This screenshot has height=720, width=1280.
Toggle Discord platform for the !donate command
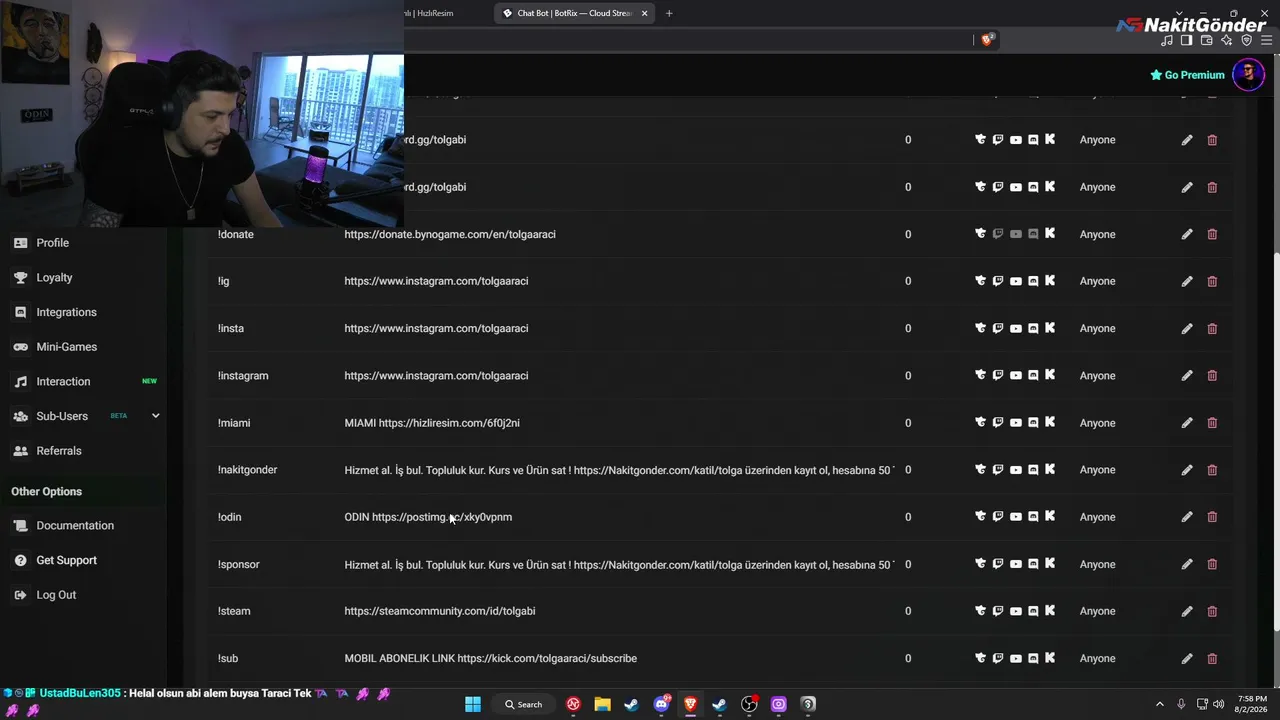pos(1033,234)
